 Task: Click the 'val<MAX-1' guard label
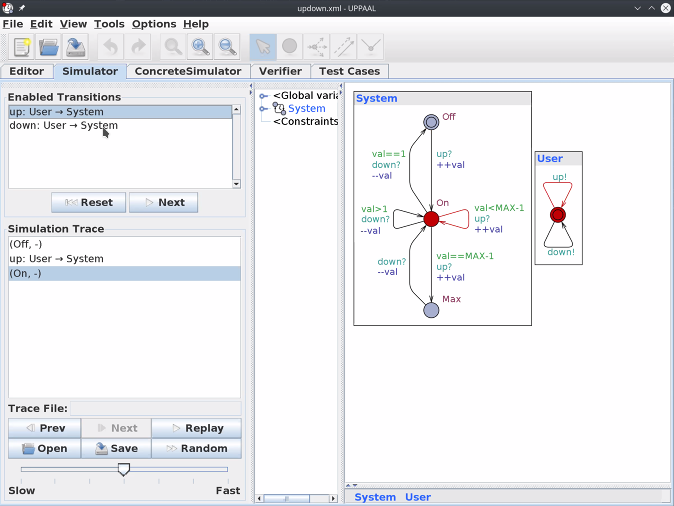point(499,208)
